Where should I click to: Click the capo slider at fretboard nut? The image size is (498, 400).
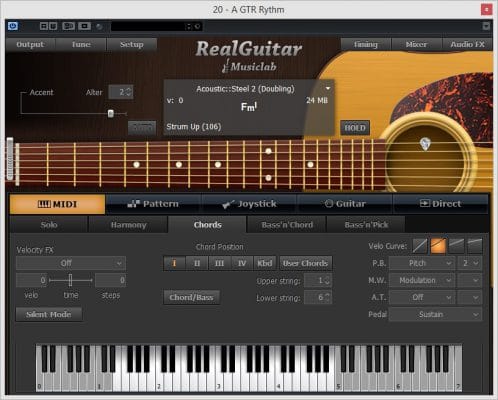(x=10, y=159)
